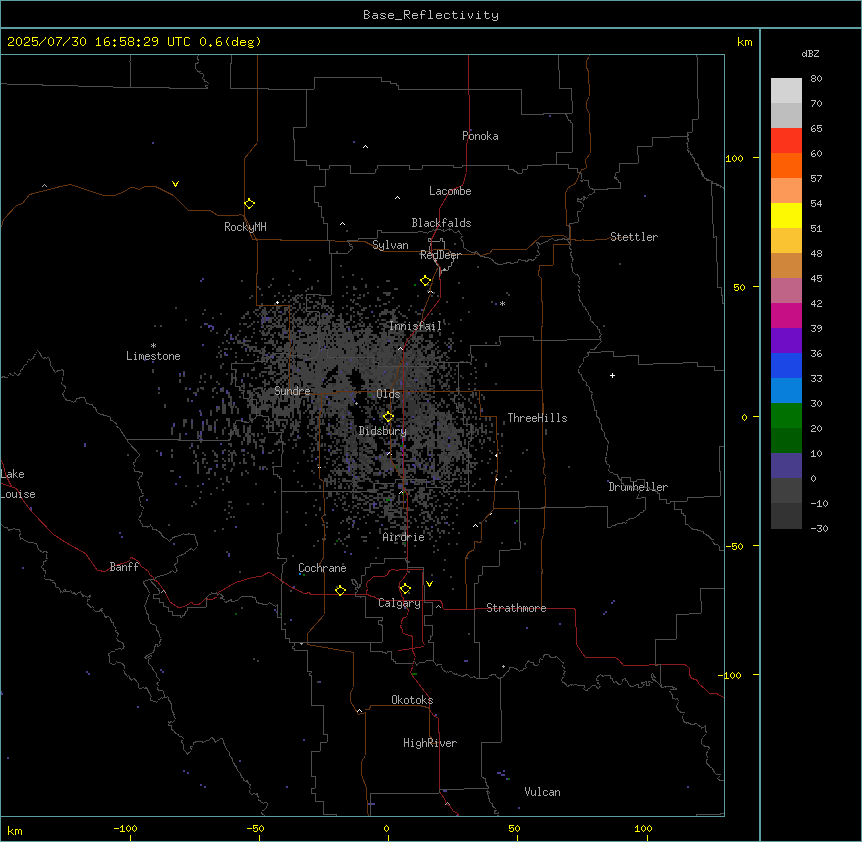Click the Lacombe city label
This screenshot has height=842, width=862.
(450, 191)
